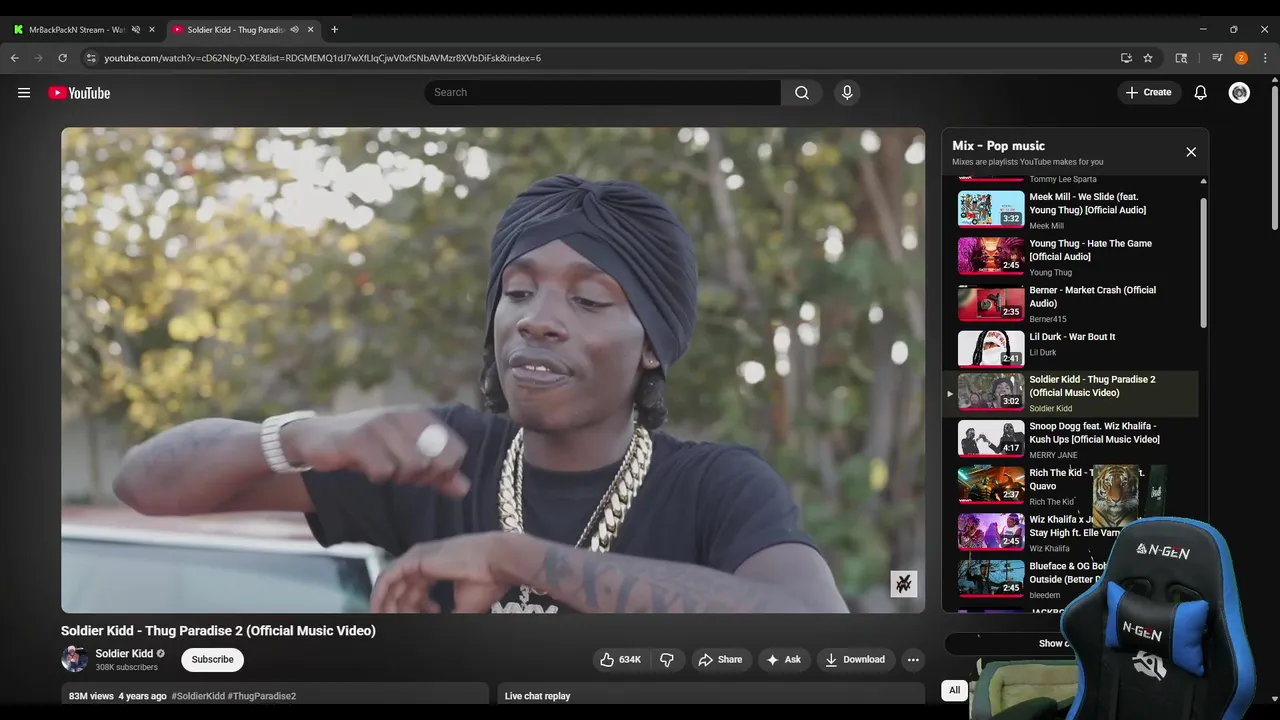Viewport: 1280px width, 720px height.
Task: Play Meek Mill - We Slide from playlist
Action: click(1070, 210)
